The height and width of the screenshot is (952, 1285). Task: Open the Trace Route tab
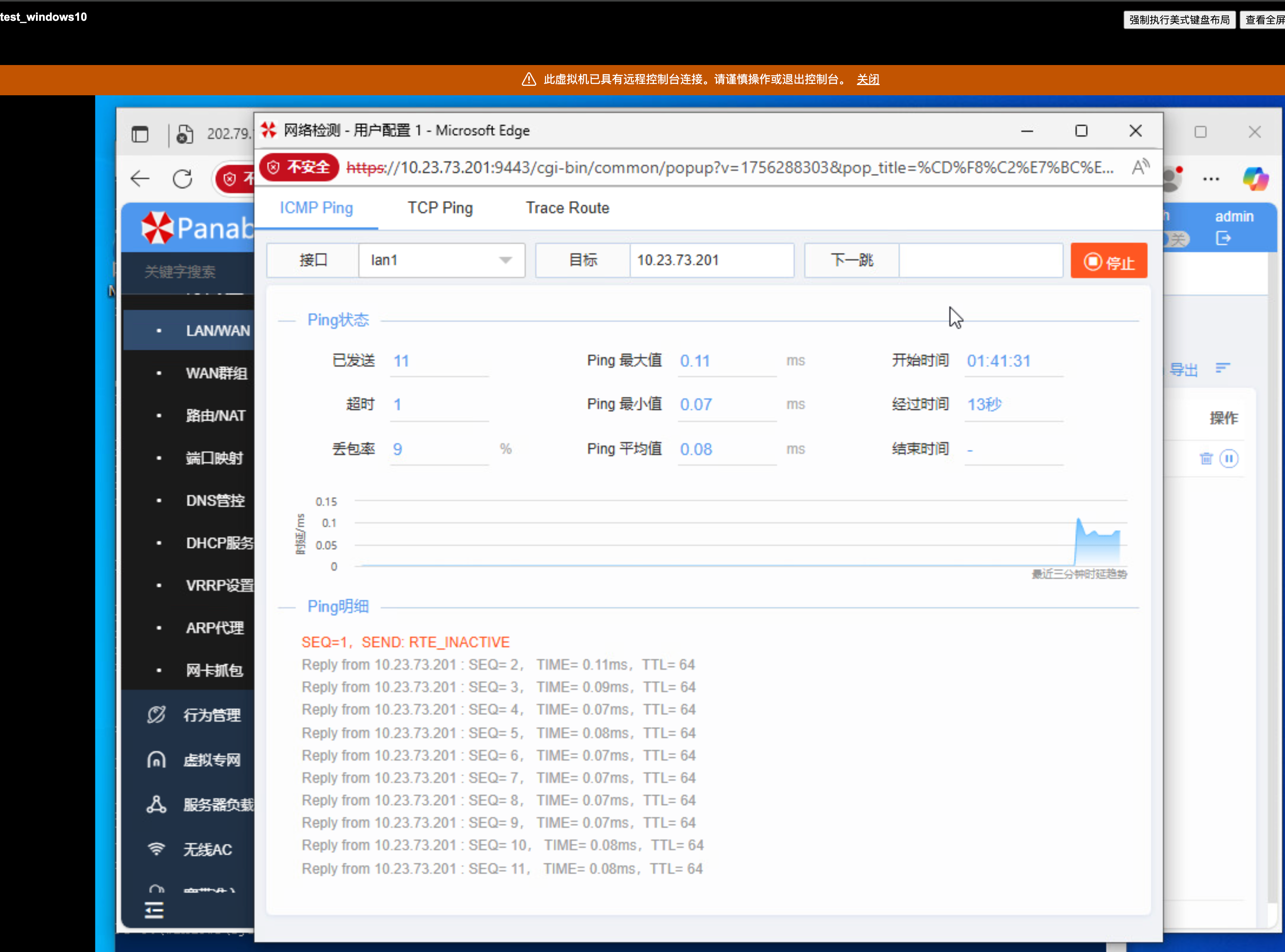click(x=567, y=208)
